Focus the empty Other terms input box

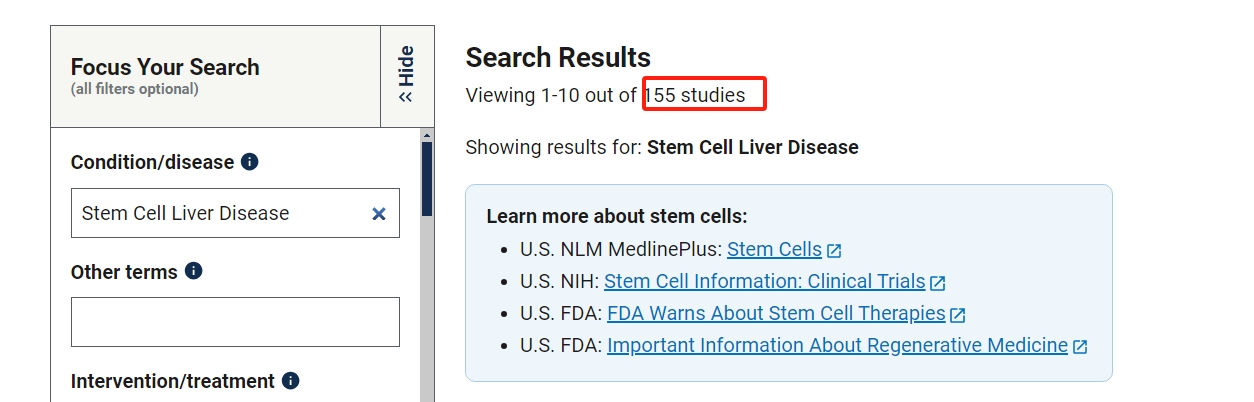click(235, 322)
